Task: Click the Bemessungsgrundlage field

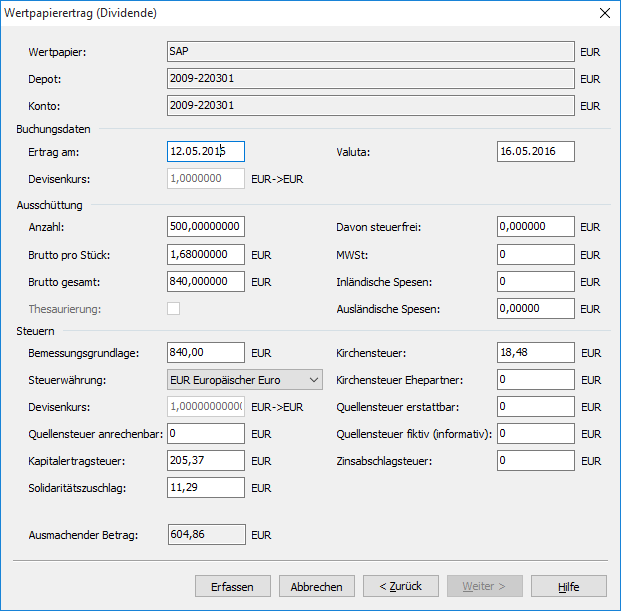Action: pos(206,353)
